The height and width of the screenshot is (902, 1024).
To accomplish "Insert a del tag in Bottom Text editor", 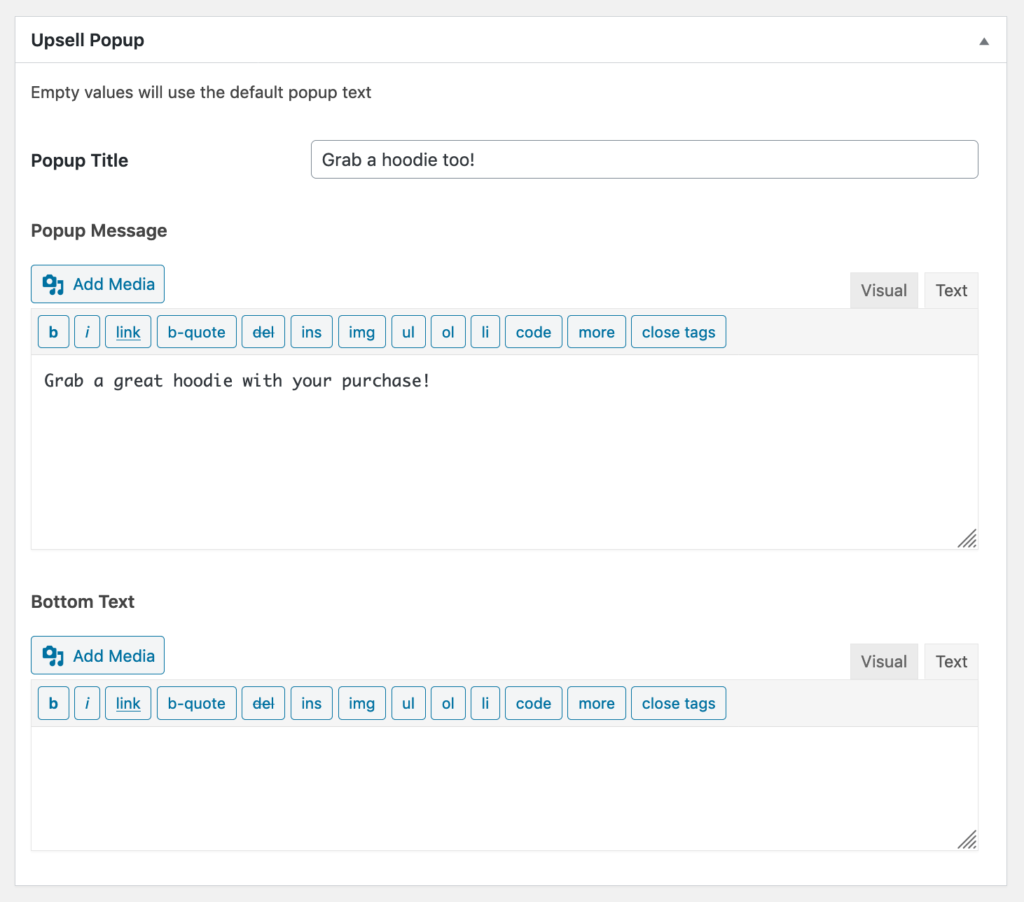I will point(263,703).
